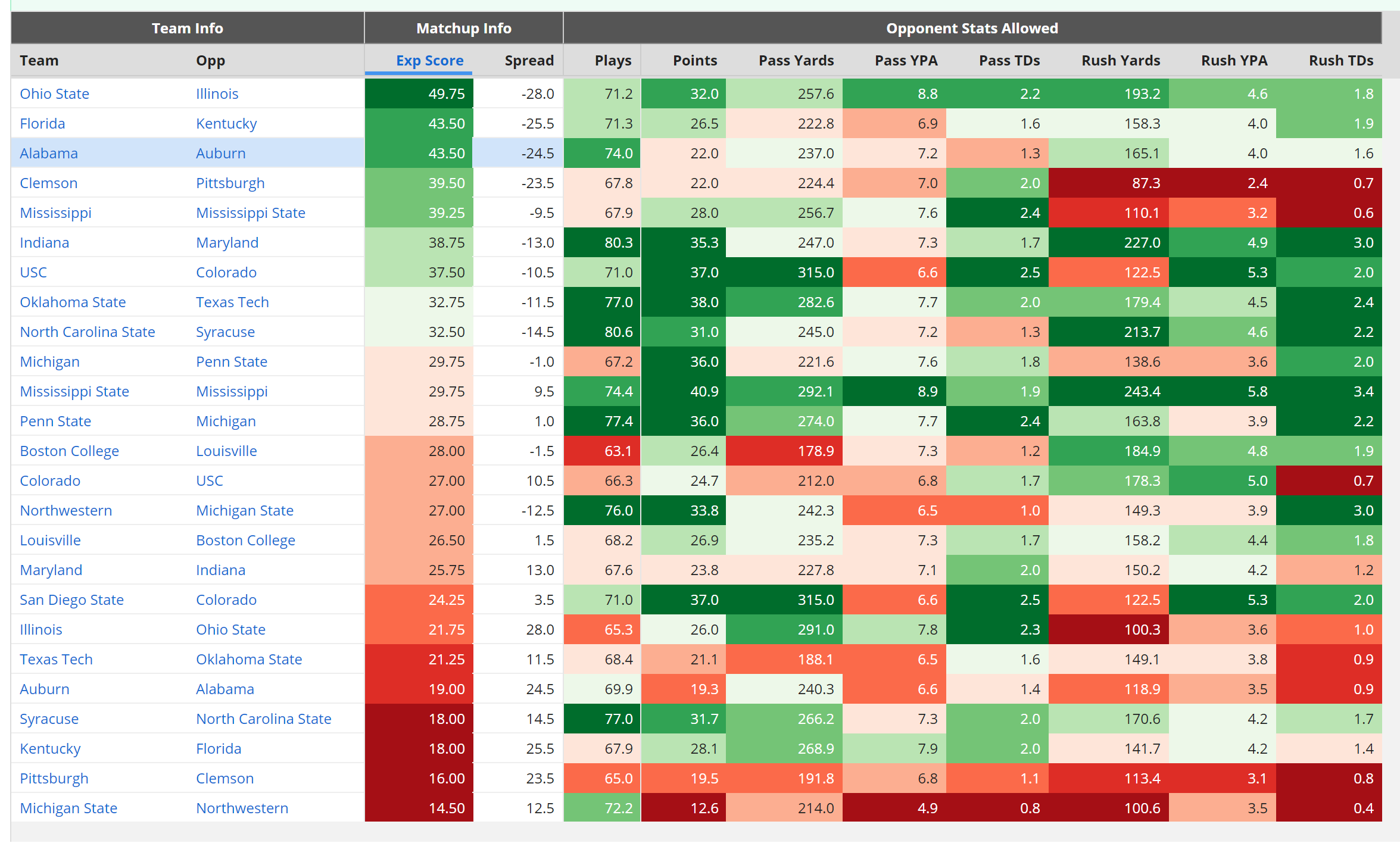1400x843 pixels.
Task: Sort by Pass Yards column header
Action: (796, 61)
